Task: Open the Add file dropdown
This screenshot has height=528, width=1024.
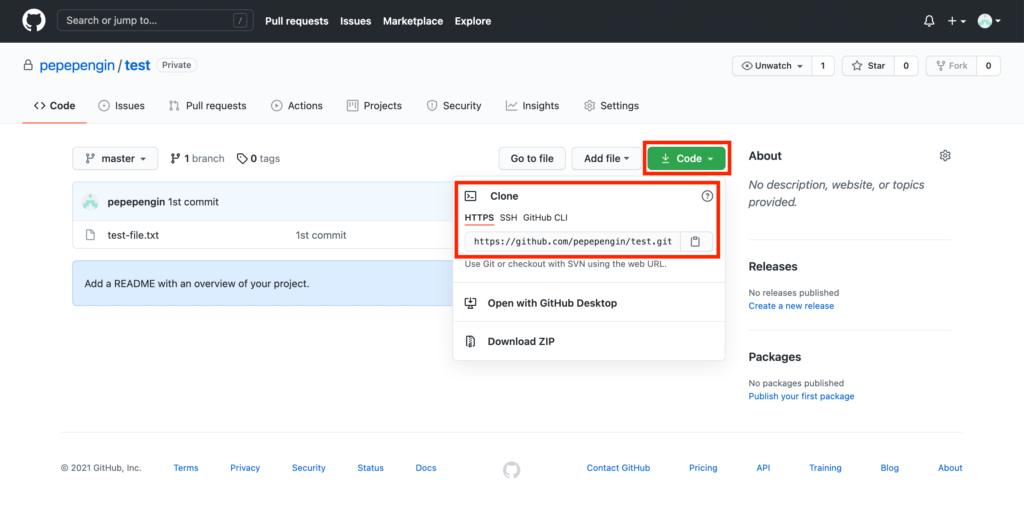Action: 607,159
